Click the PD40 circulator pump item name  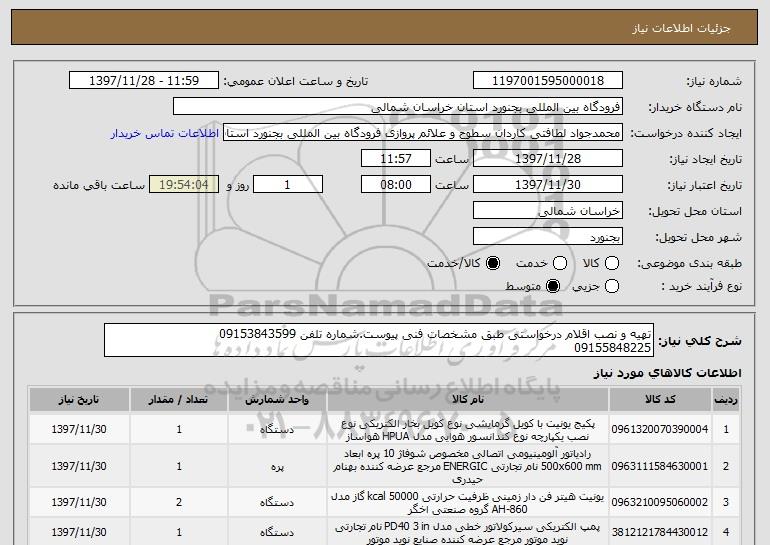(x=468, y=533)
